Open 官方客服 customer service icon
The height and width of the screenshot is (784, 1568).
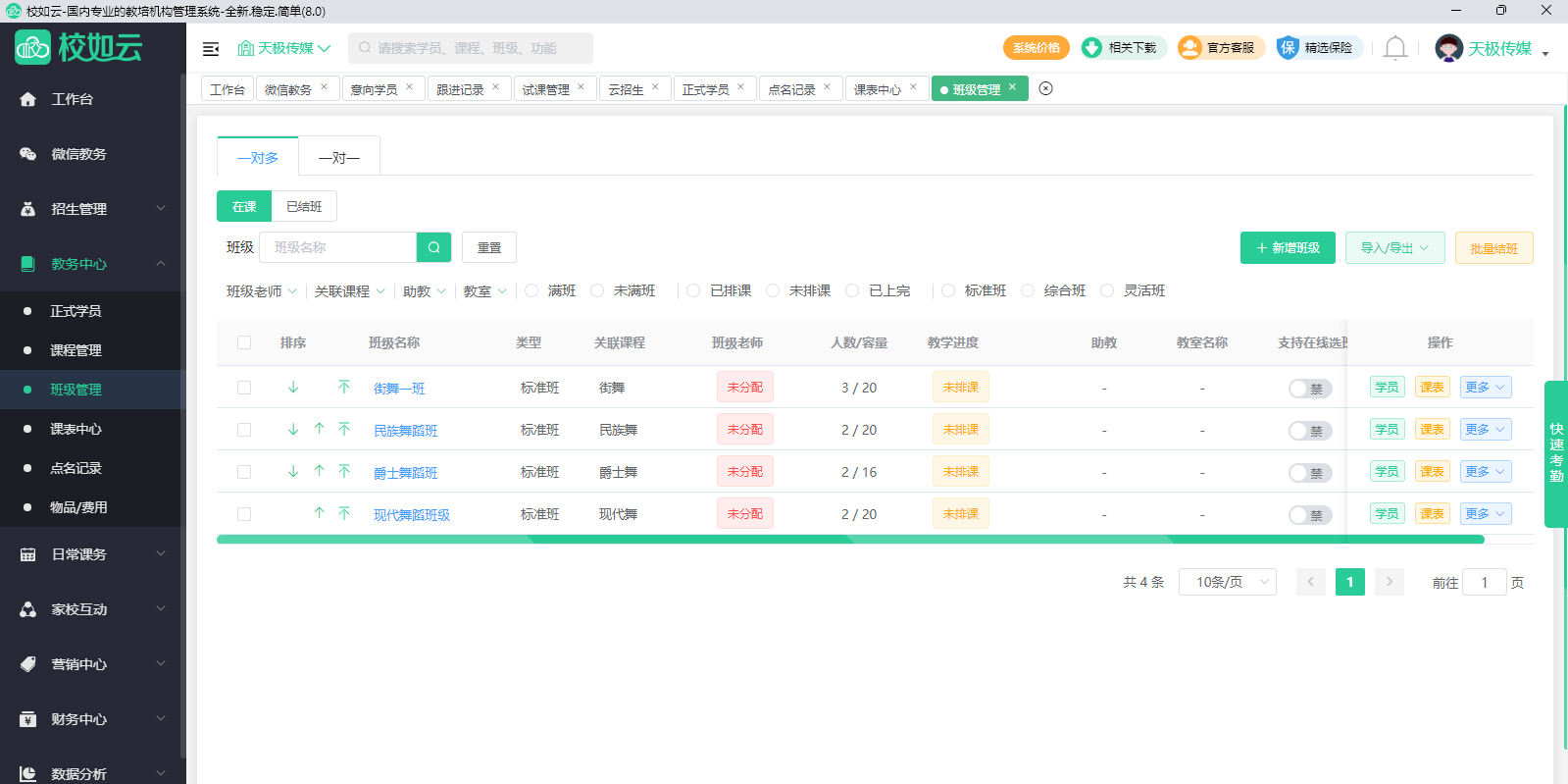click(1189, 48)
